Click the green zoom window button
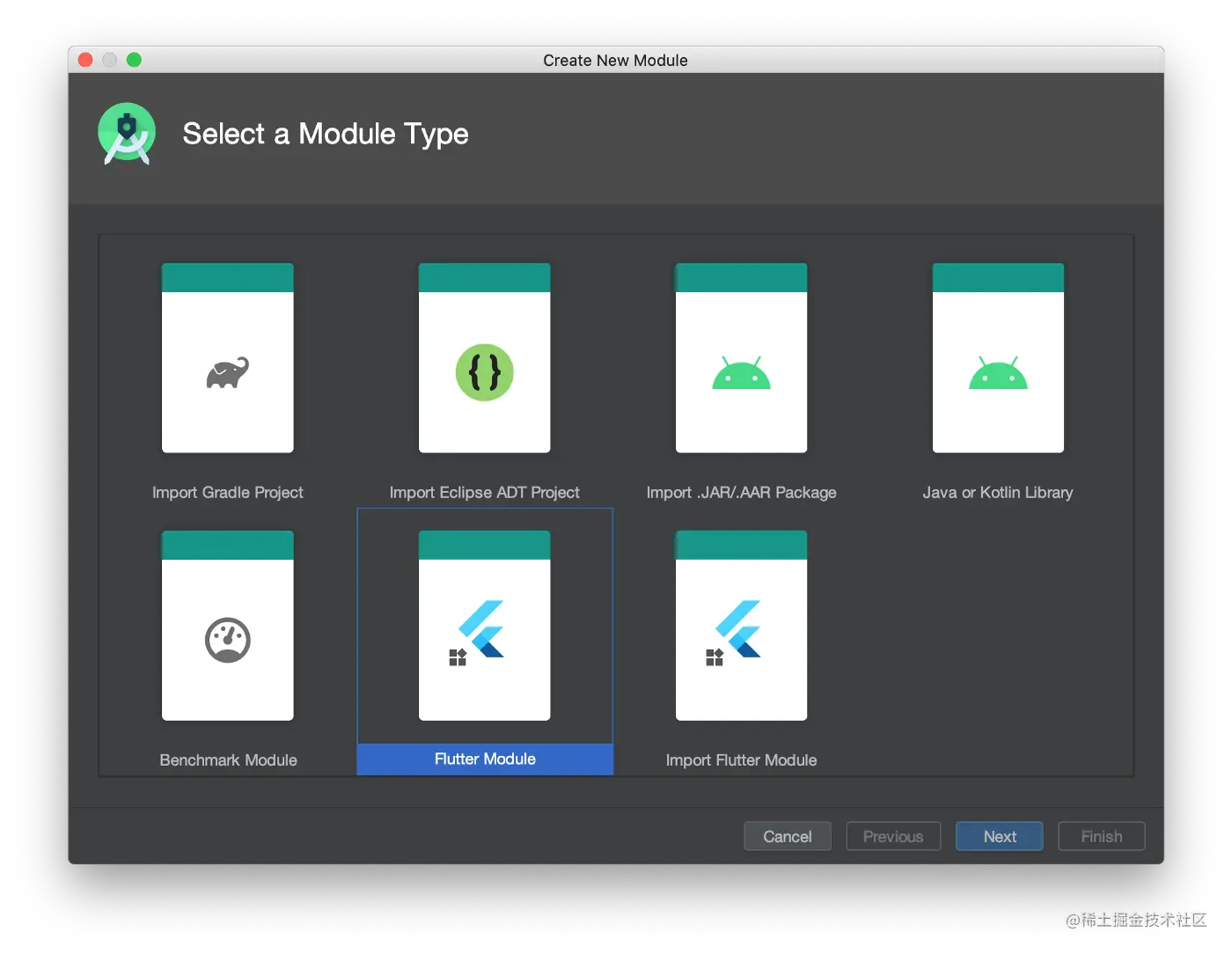Screen dimensions: 1232x954 click(134, 60)
